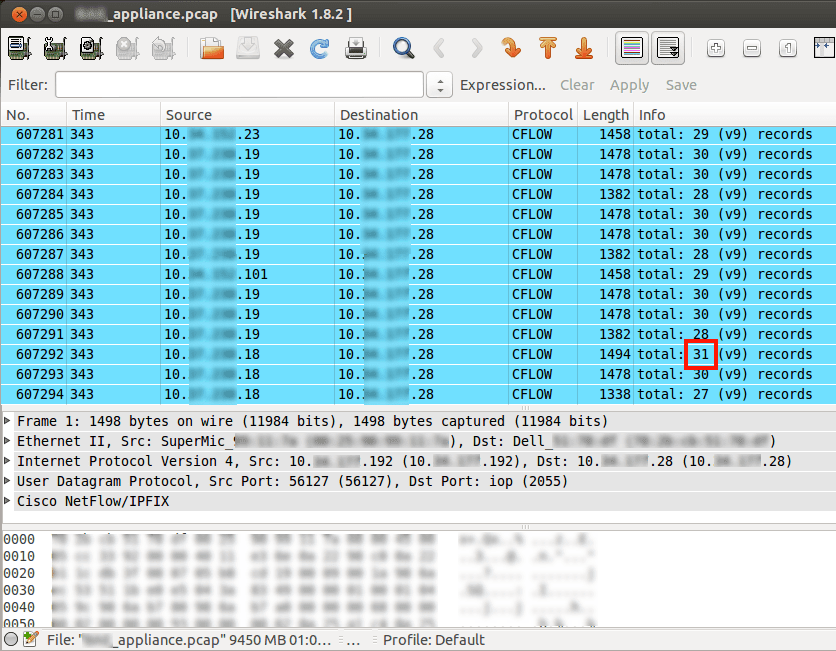Sort by the Info column header
The image size is (836, 651).
click(x=735, y=115)
